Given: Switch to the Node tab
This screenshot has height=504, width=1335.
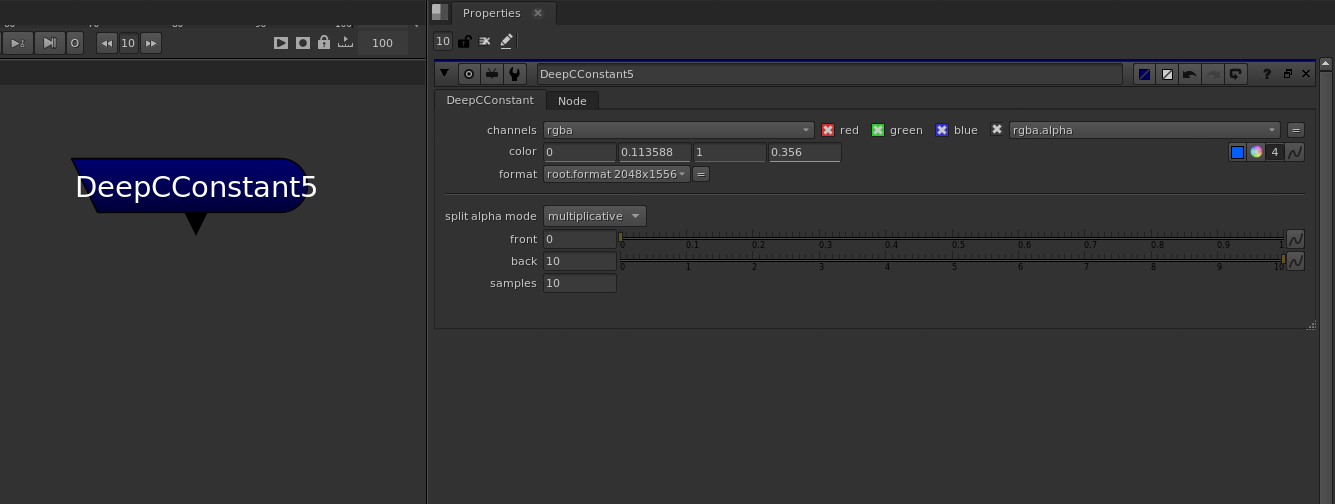Looking at the screenshot, I should click(572, 101).
